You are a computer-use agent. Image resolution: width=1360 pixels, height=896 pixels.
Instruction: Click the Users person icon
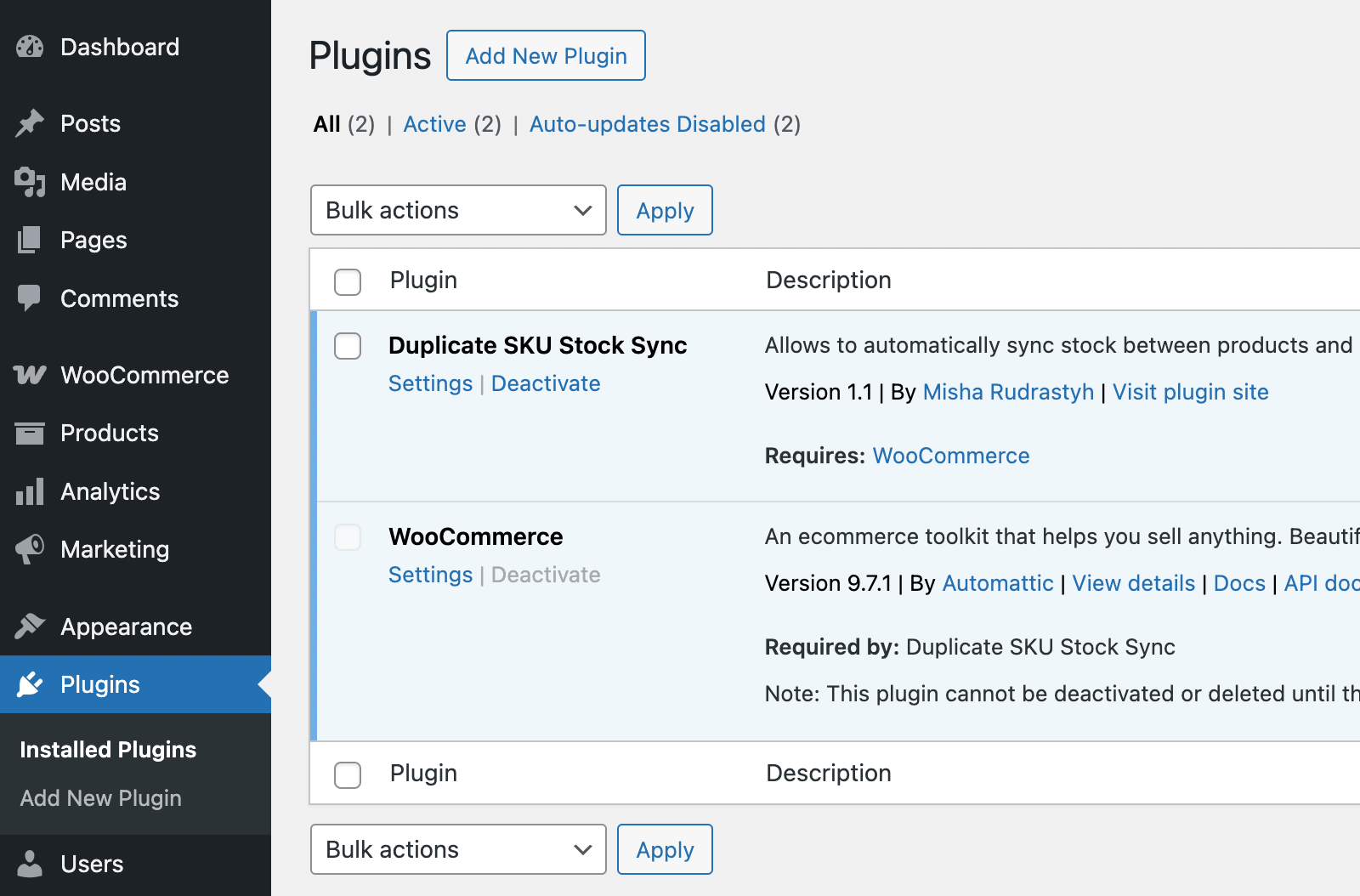30,864
